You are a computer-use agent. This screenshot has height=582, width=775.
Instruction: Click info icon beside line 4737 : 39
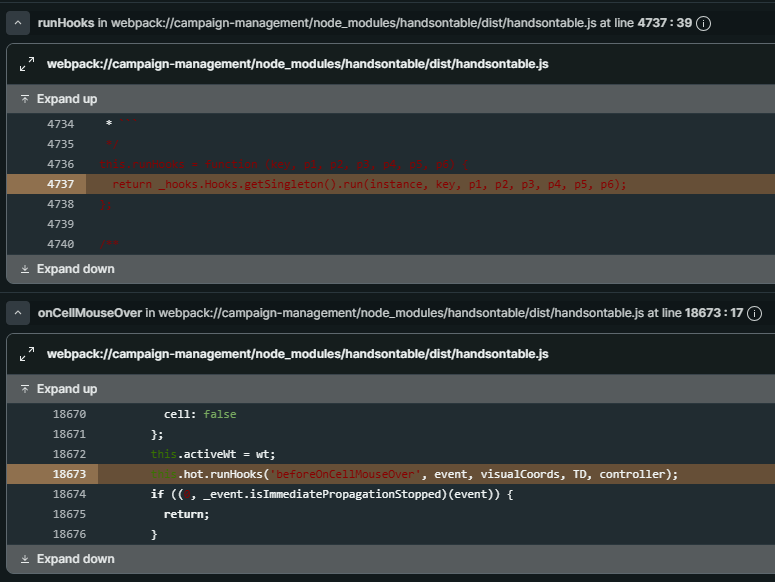pos(703,23)
